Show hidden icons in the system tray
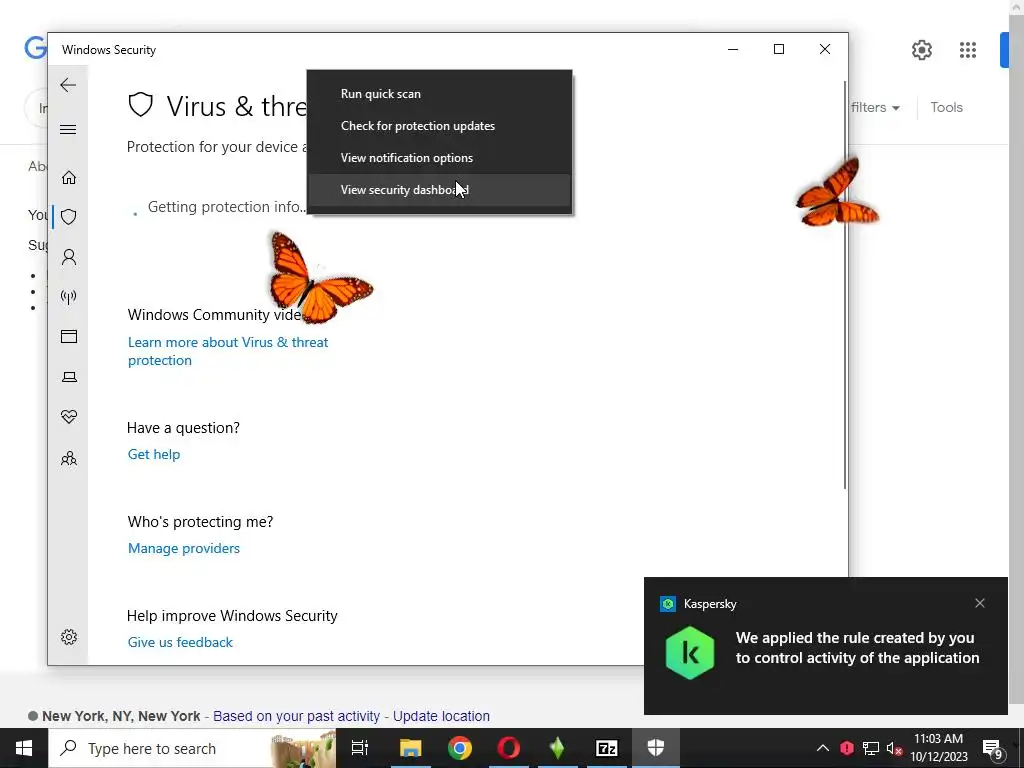 point(823,748)
